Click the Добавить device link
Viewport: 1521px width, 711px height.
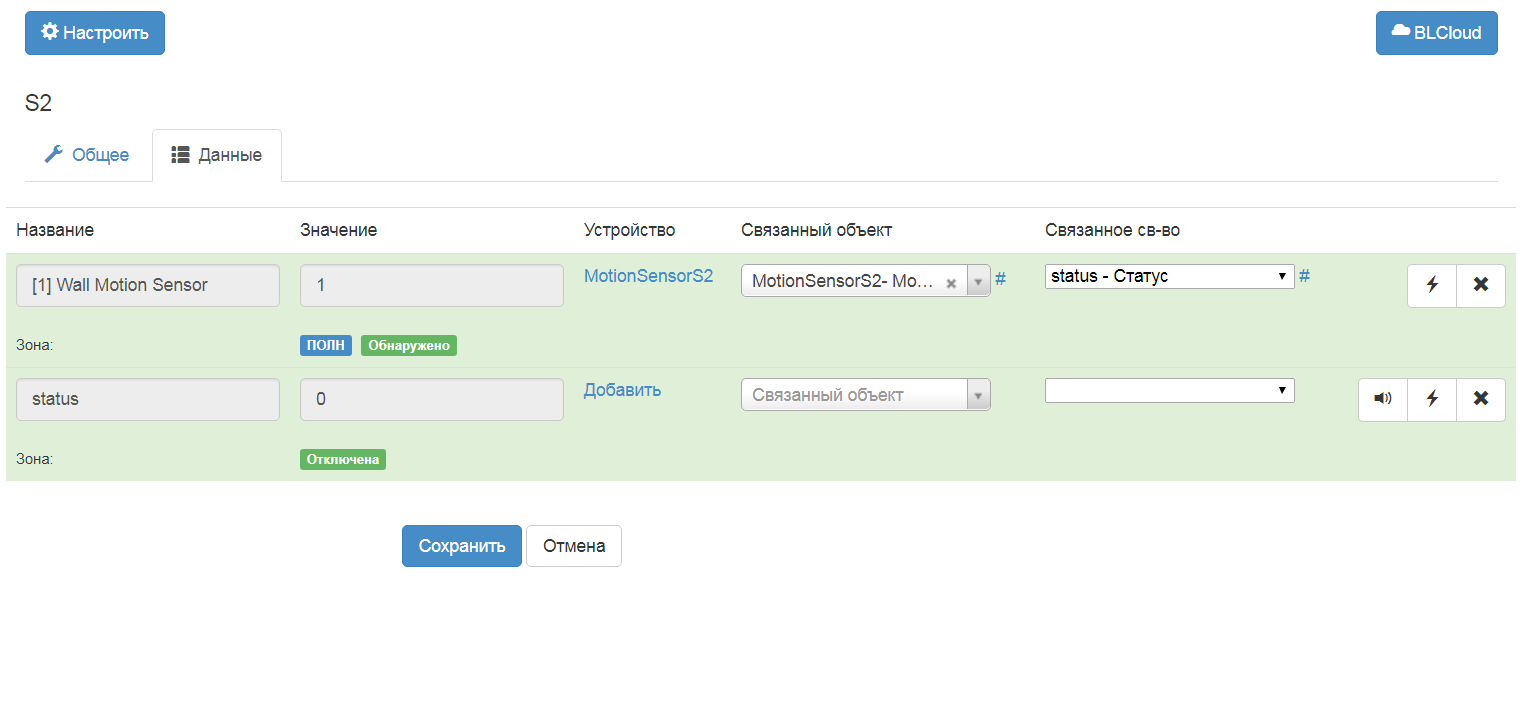tap(622, 390)
